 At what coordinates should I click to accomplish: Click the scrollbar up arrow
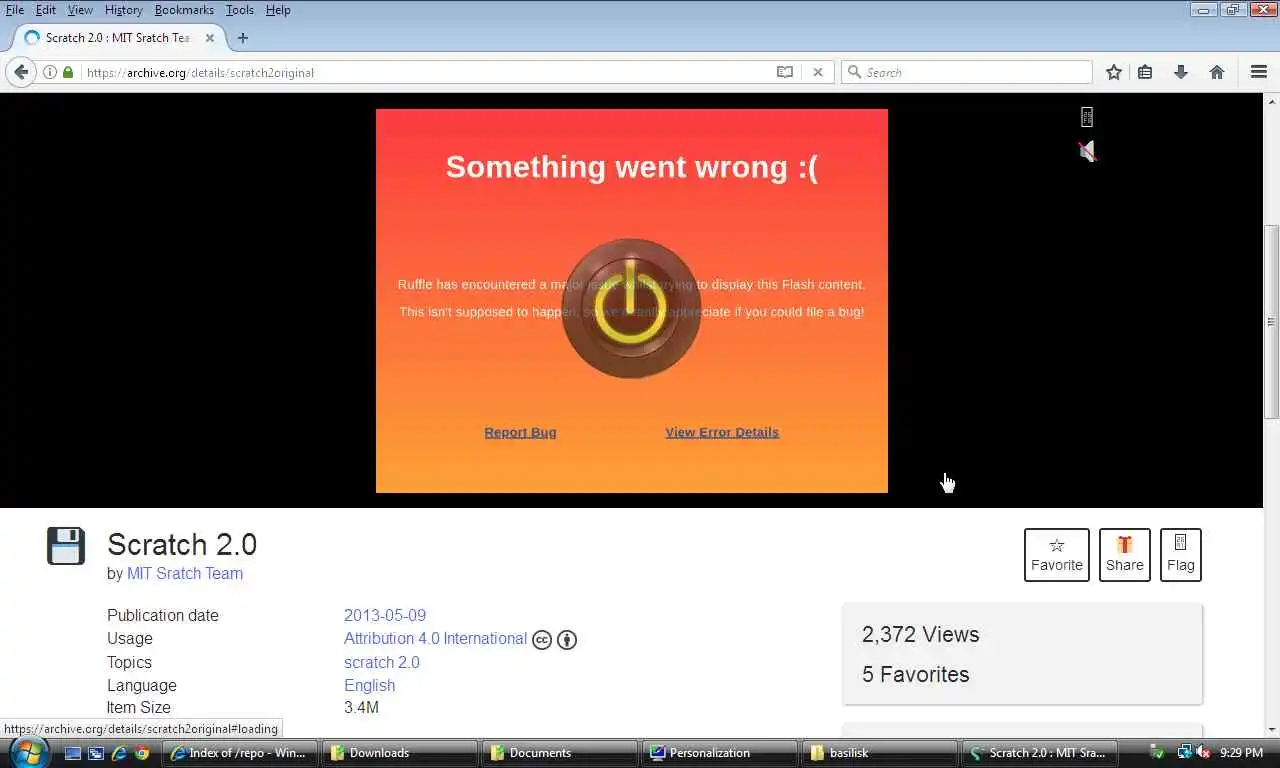coord(1272,101)
